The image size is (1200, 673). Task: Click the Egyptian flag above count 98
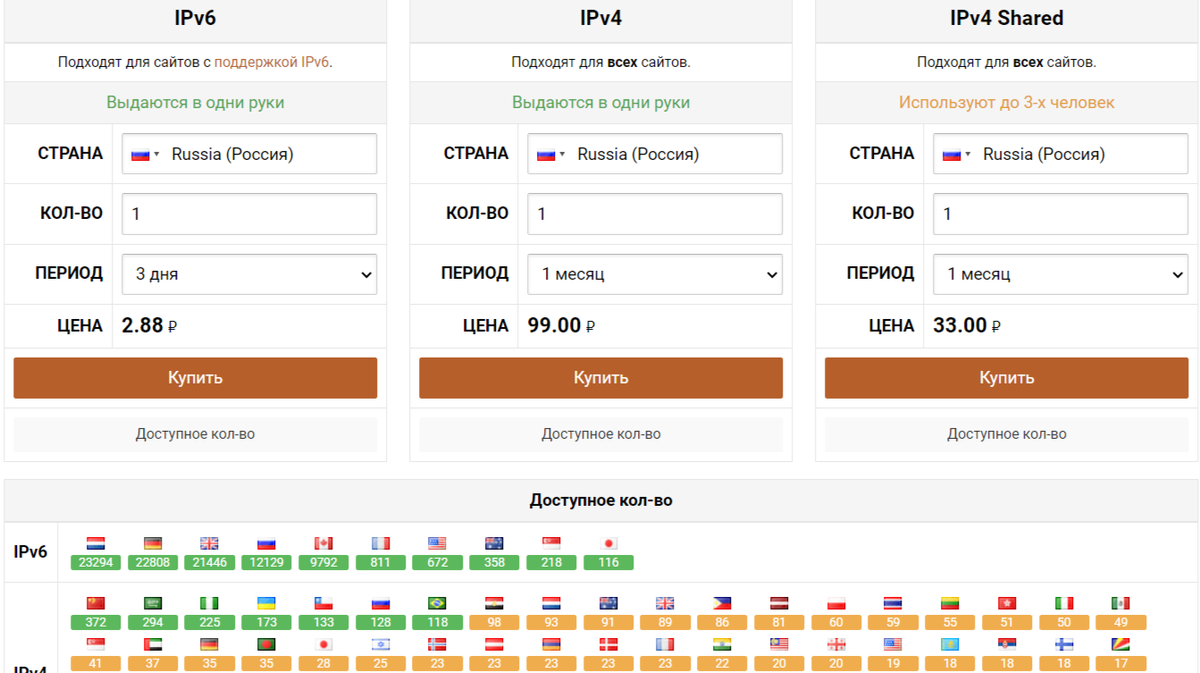(494, 604)
